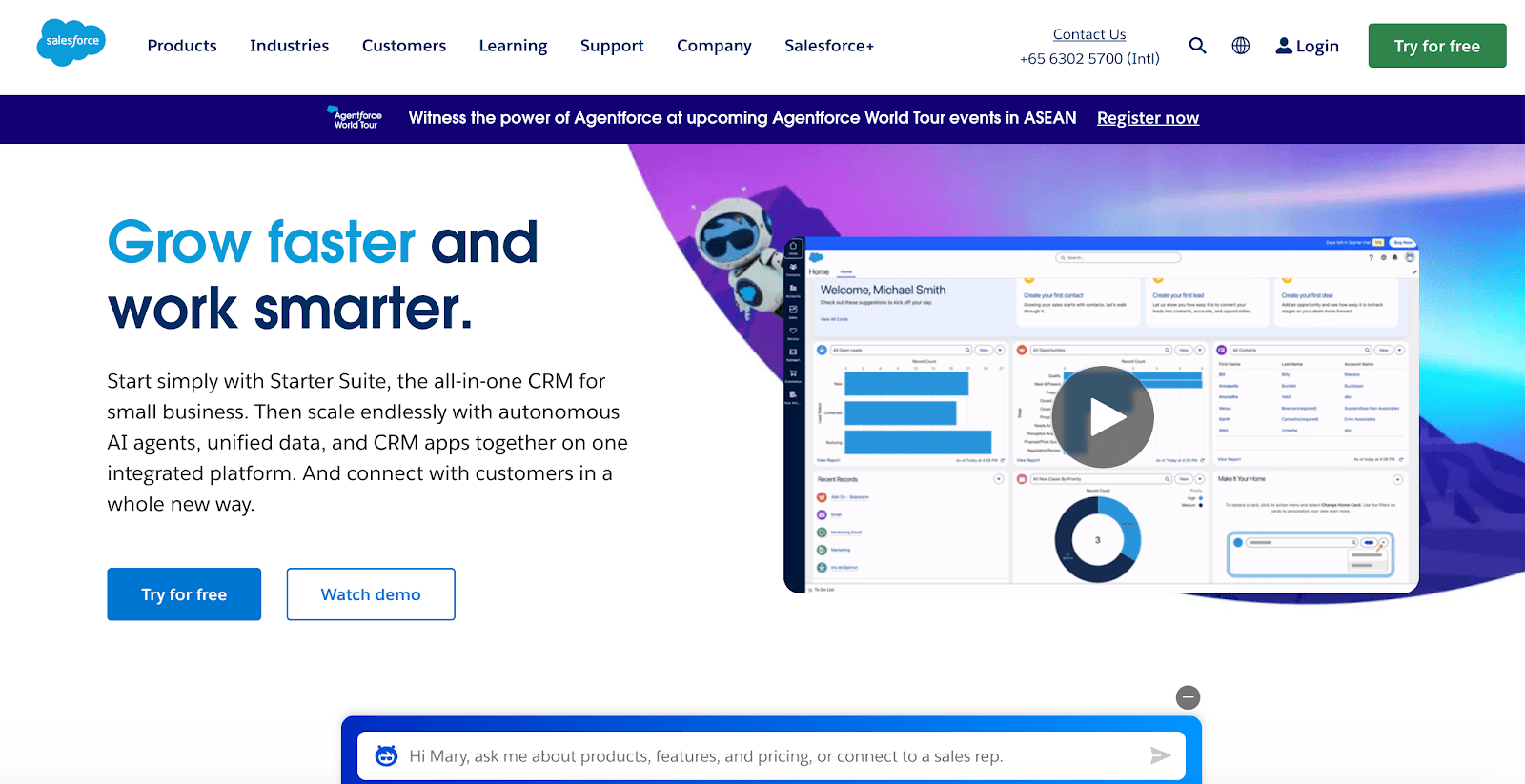1525x784 pixels.
Task: Open the Company menu
Action: 714,46
